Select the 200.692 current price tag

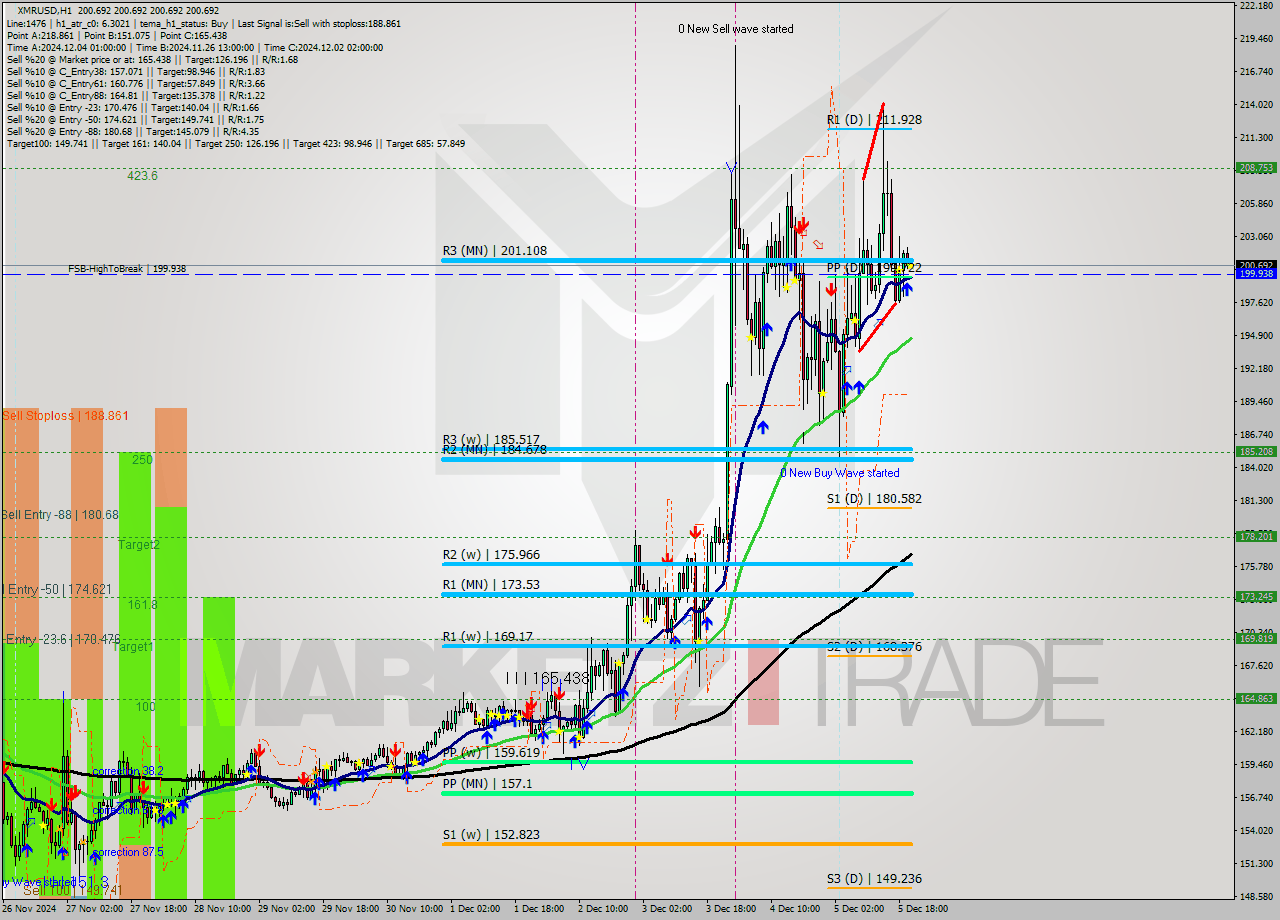[x=1256, y=265]
